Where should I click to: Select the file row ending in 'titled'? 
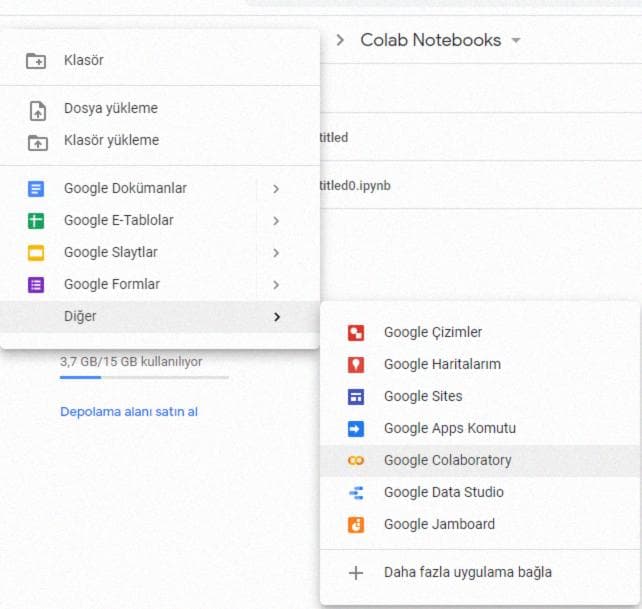click(481, 137)
